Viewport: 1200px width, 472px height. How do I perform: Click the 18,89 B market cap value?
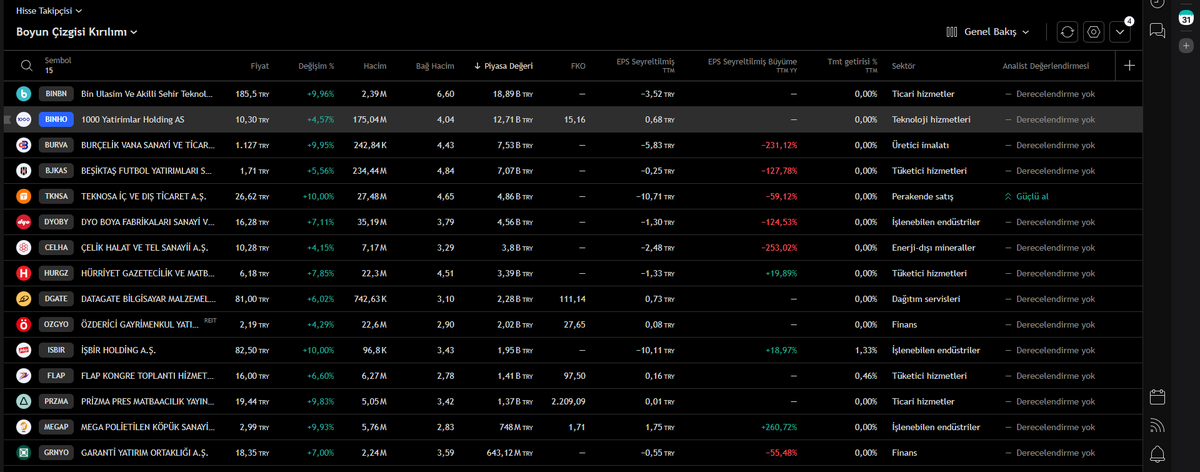point(512,94)
